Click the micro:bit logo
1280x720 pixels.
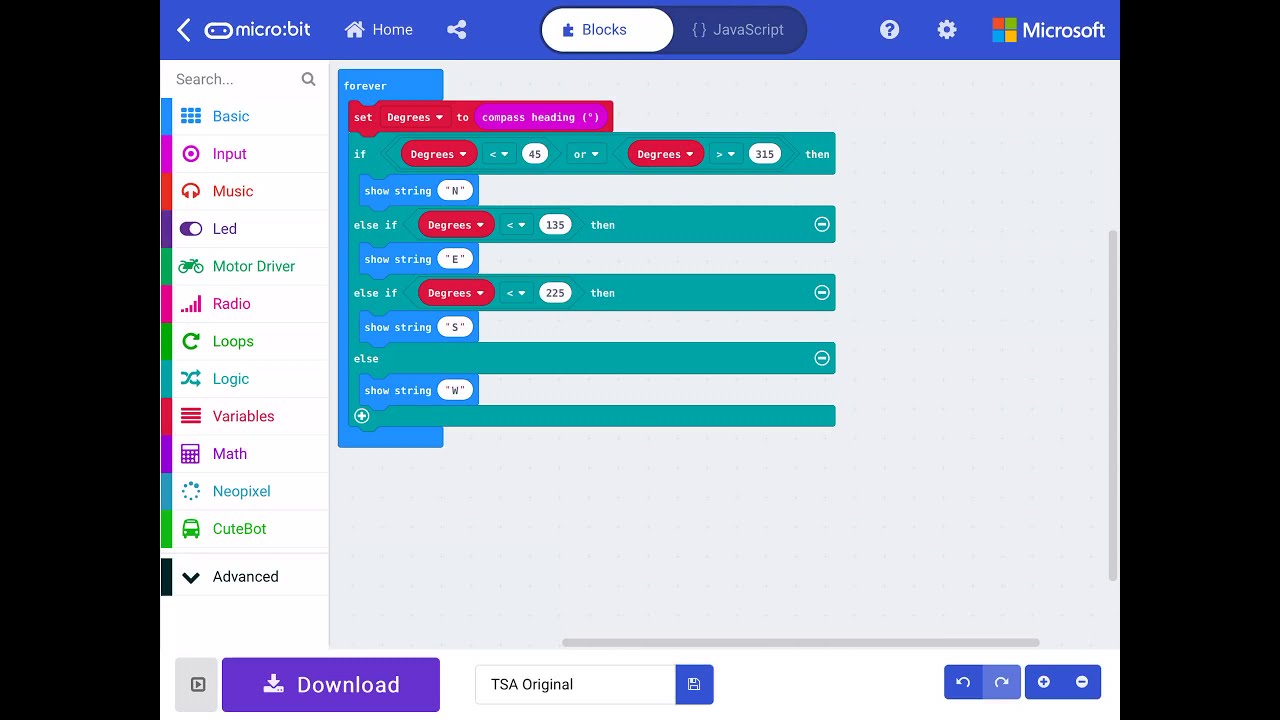point(258,30)
